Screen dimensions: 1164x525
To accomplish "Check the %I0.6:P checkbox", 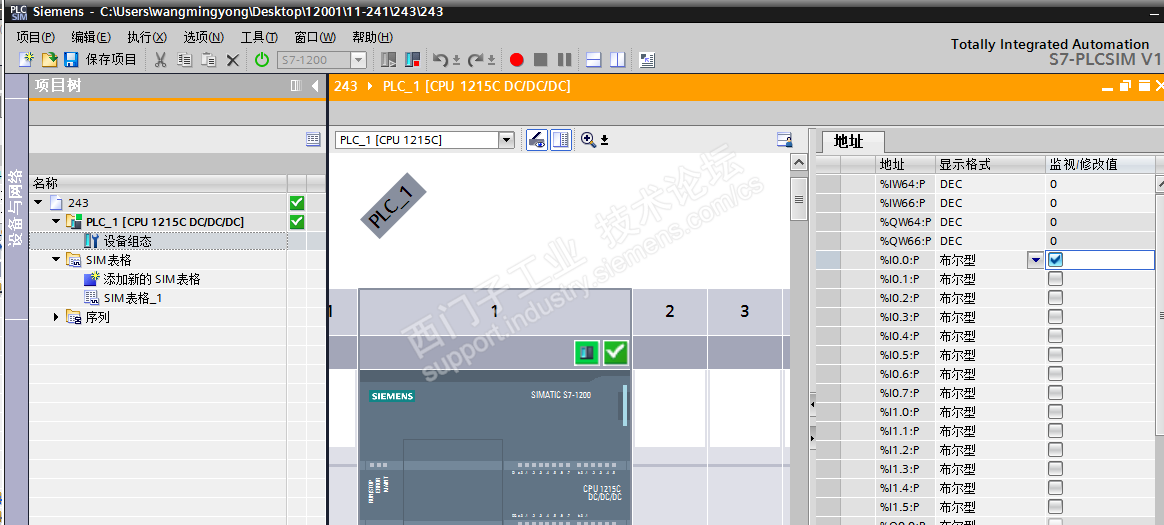I will coord(1055,374).
